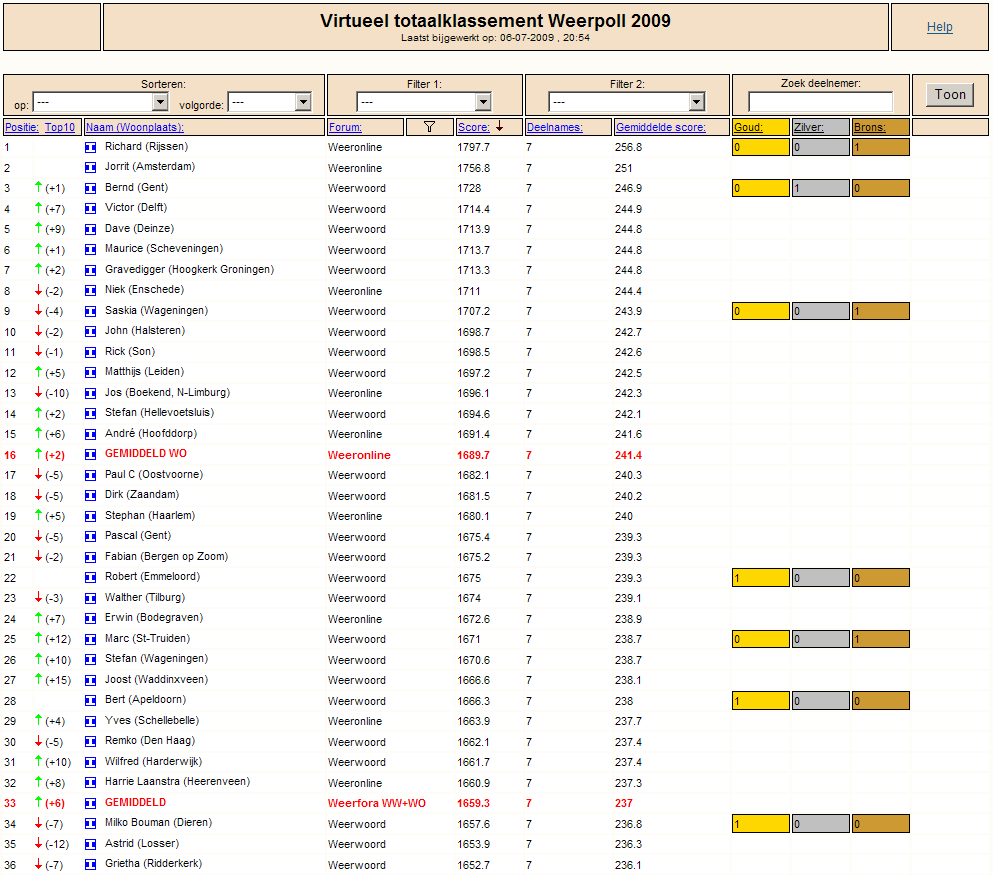Open the Help link
This screenshot has height=875, width=993.
click(939, 27)
